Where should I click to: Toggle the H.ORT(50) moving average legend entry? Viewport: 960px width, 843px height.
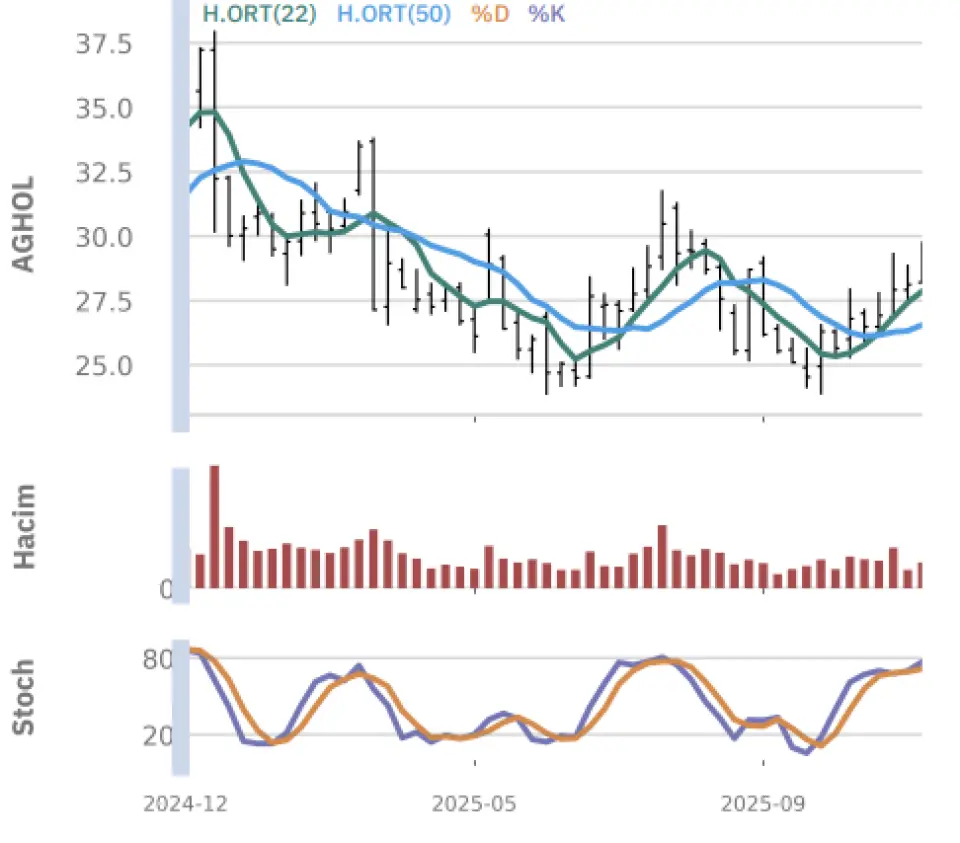pos(393,14)
